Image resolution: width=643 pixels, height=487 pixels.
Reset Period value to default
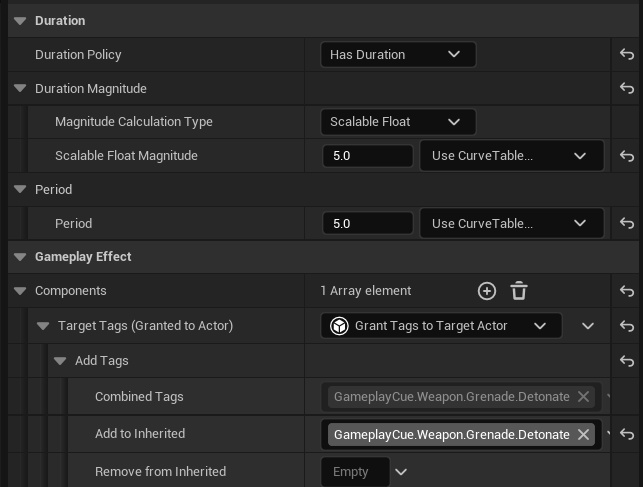pyautogui.click(x=627, y=224)
